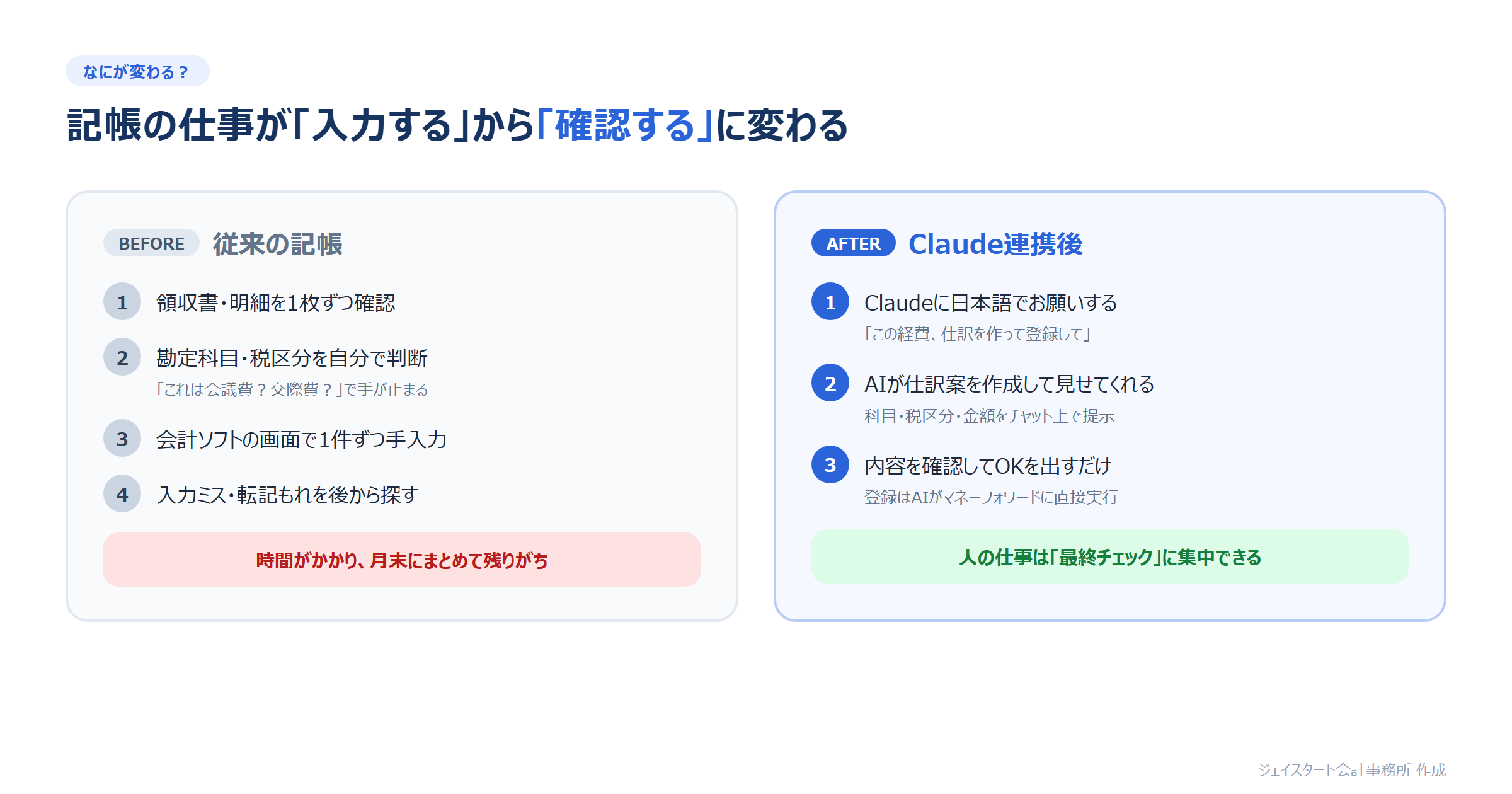Click text AIが仕訳案を作成して見せてくれる
This screenshot has width=1512, height=794.
pos(1009,384)
